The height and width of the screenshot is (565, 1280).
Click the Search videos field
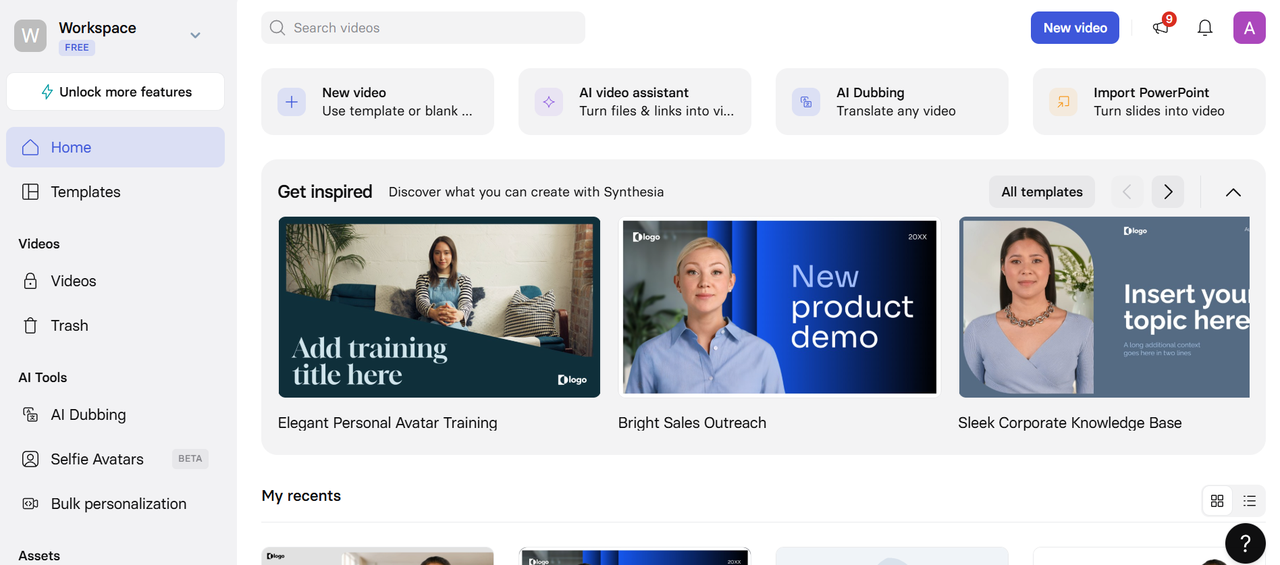click(423, 28)
